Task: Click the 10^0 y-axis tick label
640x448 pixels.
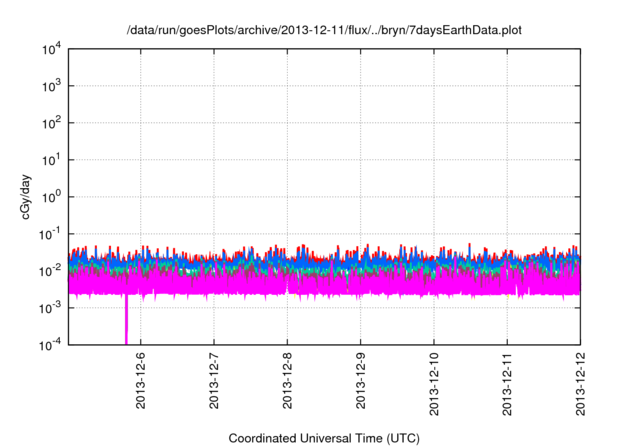Action: point(51,197)
